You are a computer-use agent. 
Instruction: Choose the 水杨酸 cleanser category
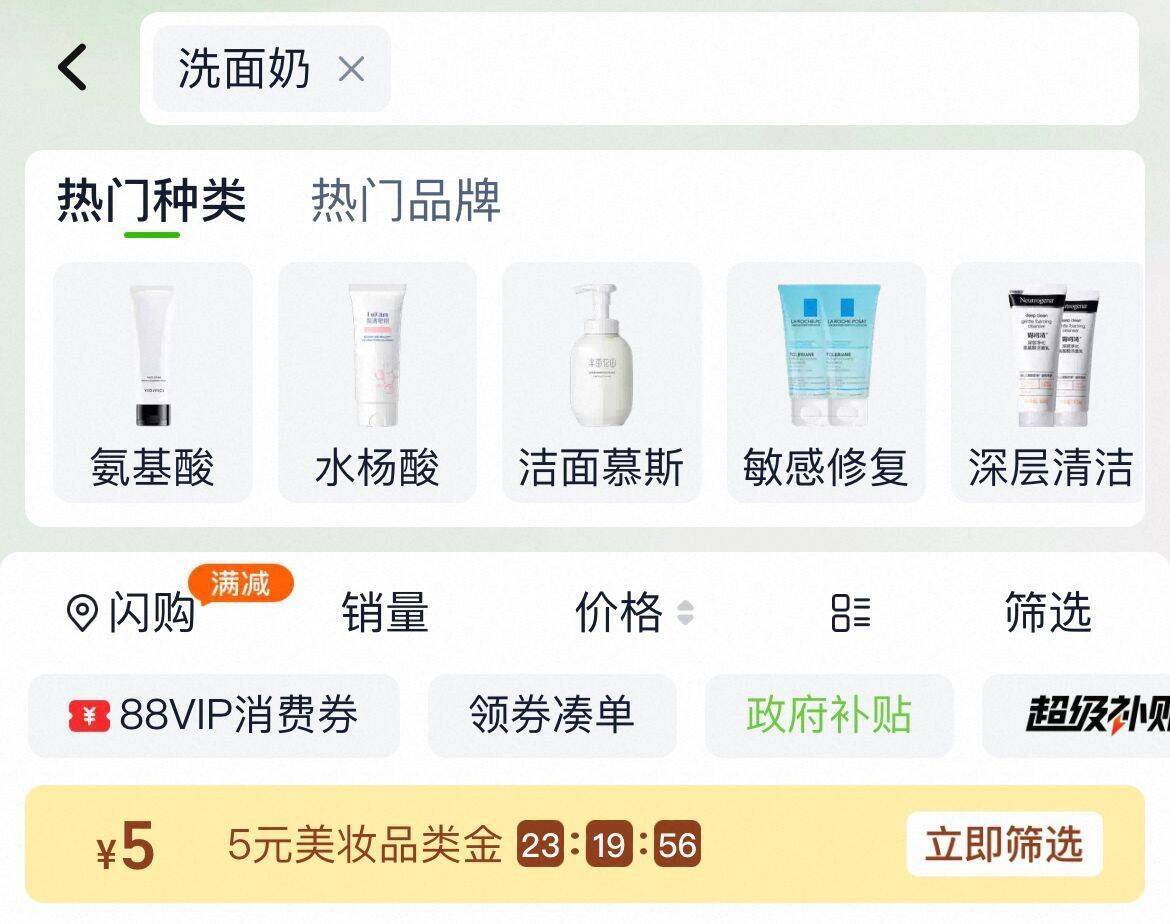point(378,382)
